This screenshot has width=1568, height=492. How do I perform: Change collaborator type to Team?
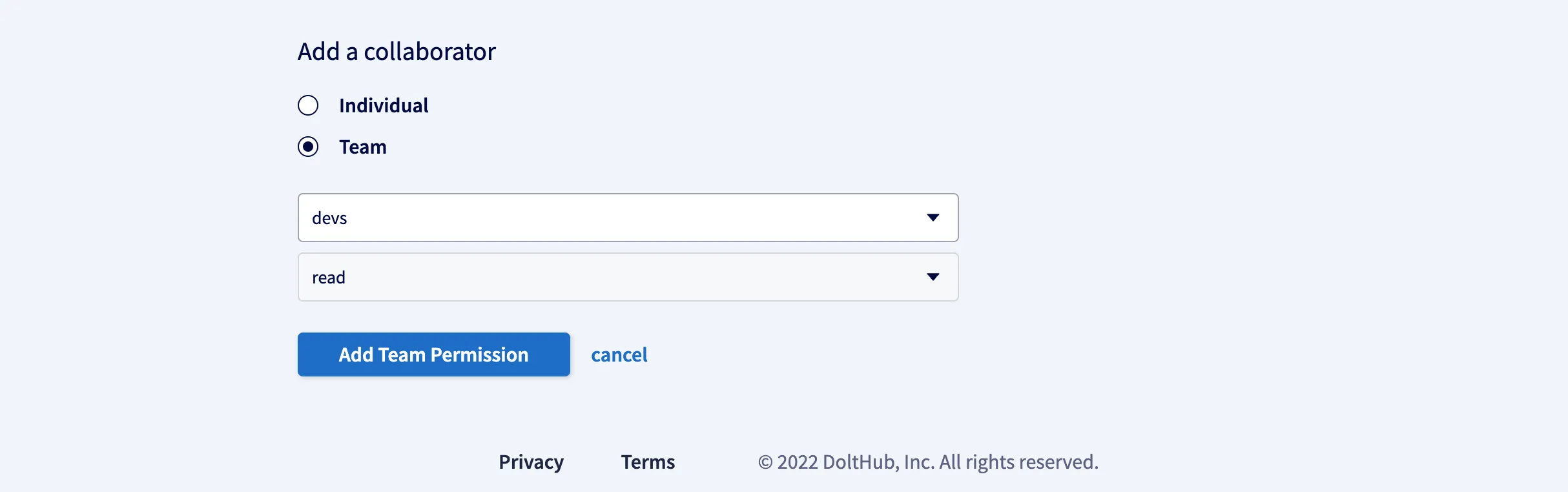pos(308,147)
